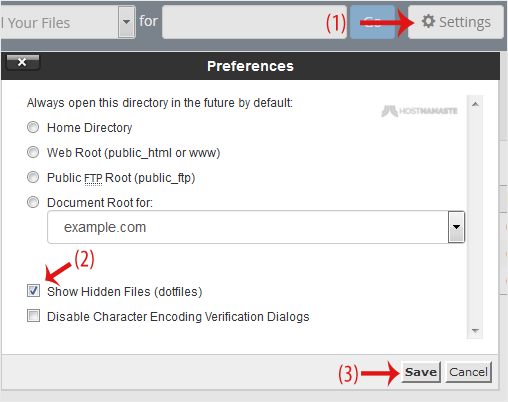Click the Preferences title bar
The height and width of the screenshot is (402, 508).
[250, 66]
